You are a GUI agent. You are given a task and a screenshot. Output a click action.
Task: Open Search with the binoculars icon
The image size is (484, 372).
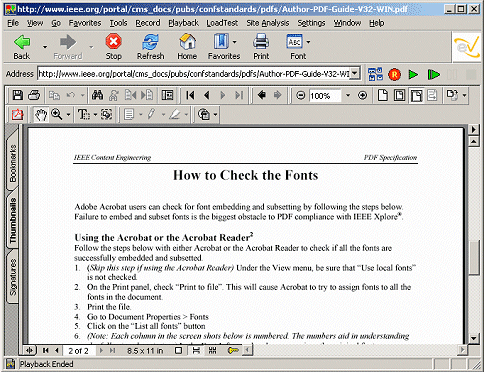(97, 96)
